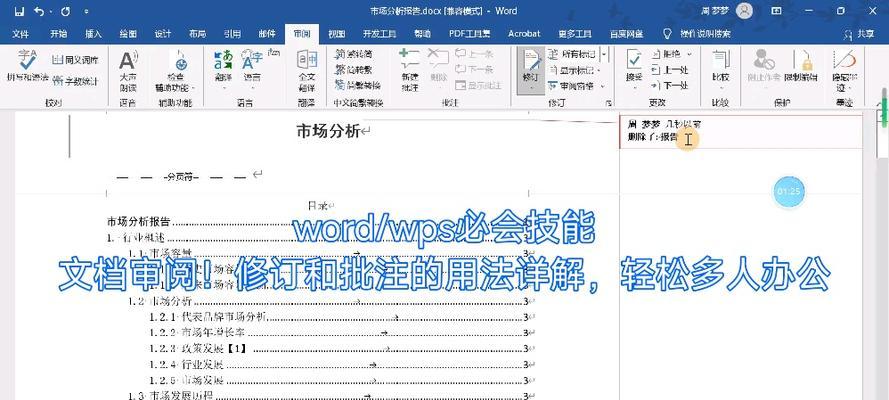
Task: Click the vertical scrollbar of the document
Action: point(884,255)
